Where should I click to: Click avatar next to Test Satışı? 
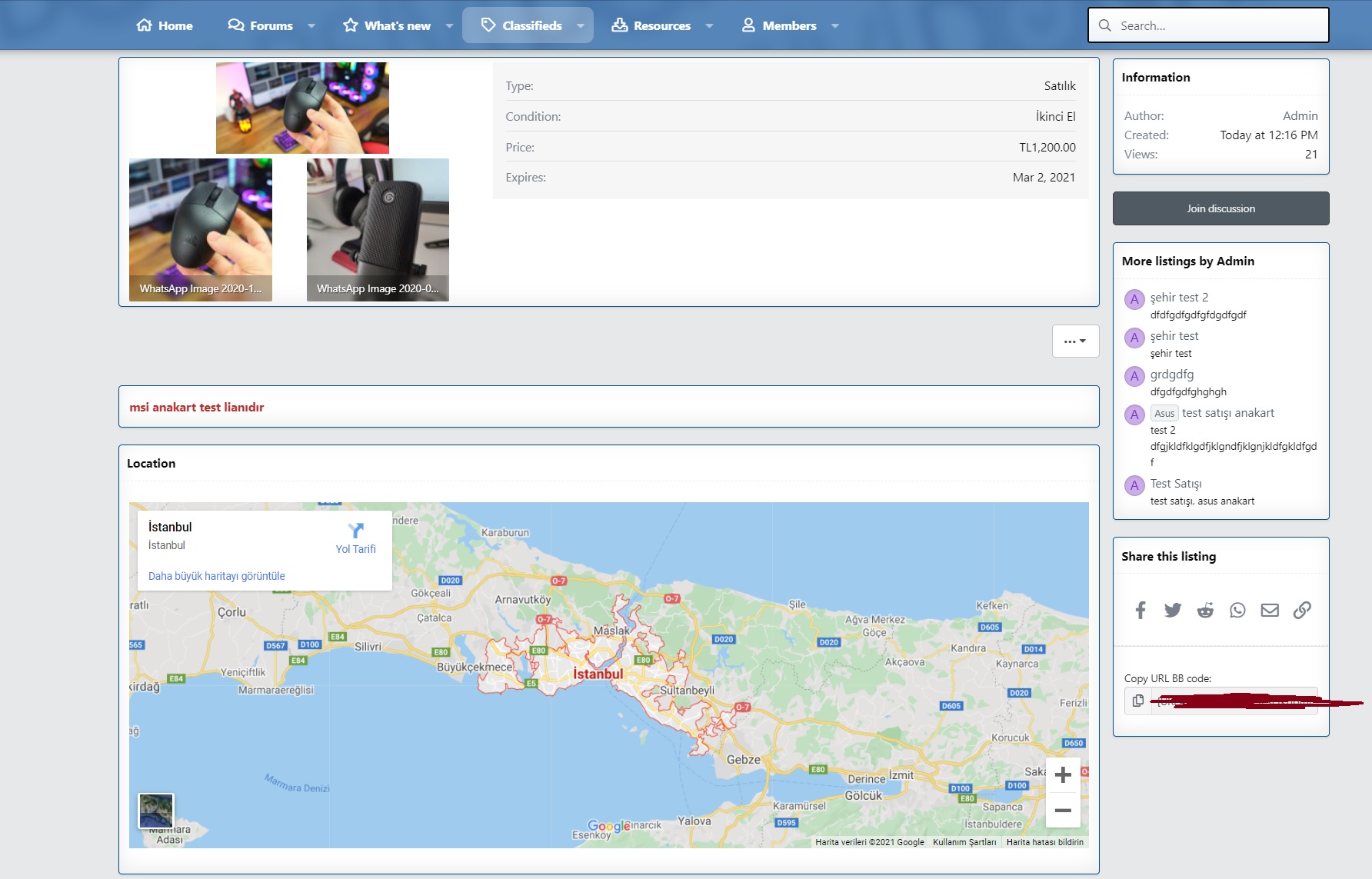[x=1134, y=485]
